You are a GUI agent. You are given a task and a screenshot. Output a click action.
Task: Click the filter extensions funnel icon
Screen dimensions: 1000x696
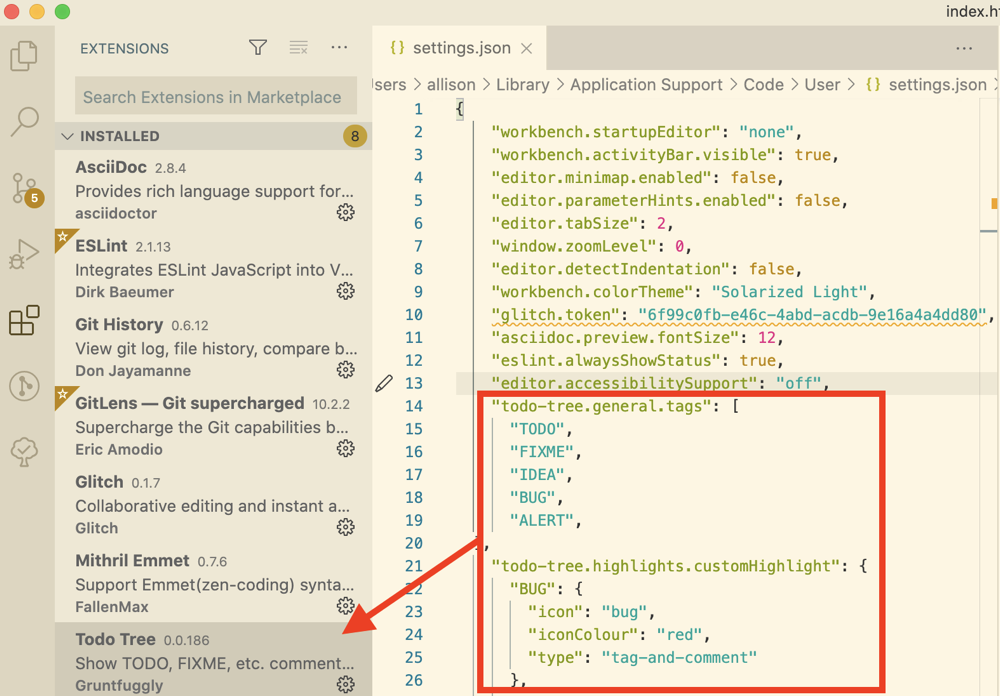point(258,48)
